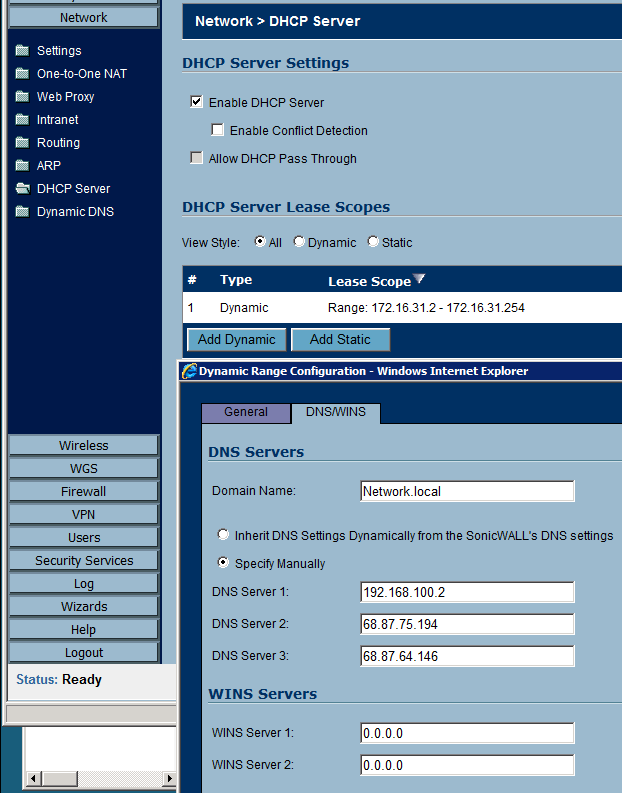Click the Add Static button

coord(340,339)
